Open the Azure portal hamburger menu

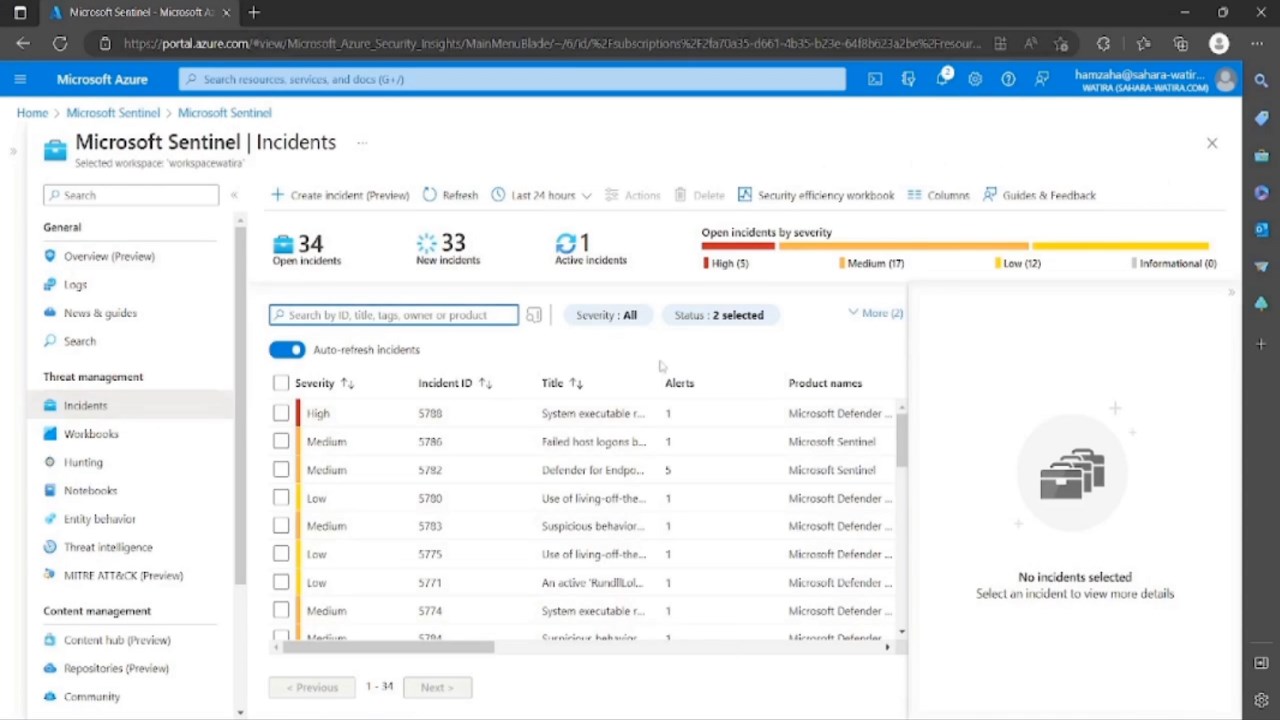(20, 79)
